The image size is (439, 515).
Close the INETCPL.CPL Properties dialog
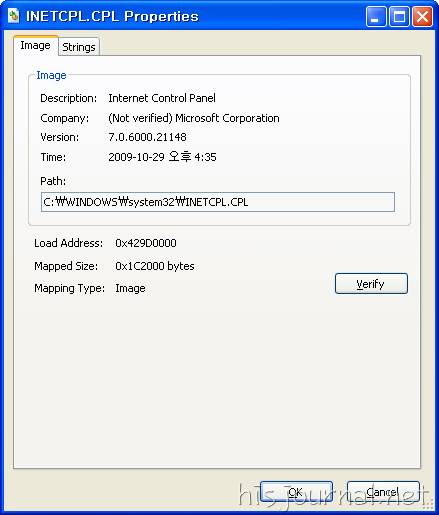[422, 16]
